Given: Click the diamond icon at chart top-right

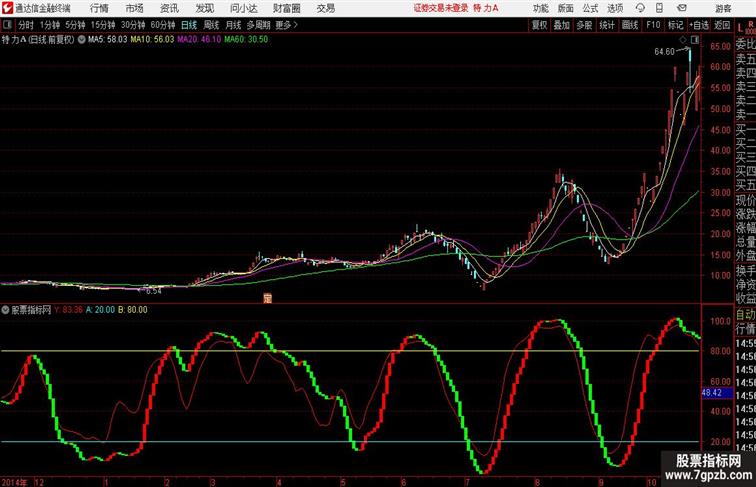Looking at the screenshot, I should [x=683, y=40].
